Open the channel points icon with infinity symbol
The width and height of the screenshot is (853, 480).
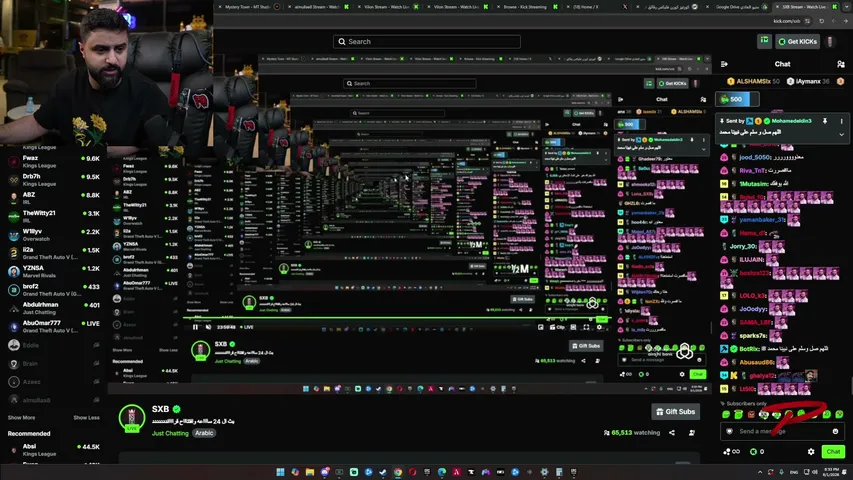pyautogui.click(x=732, y=452)
